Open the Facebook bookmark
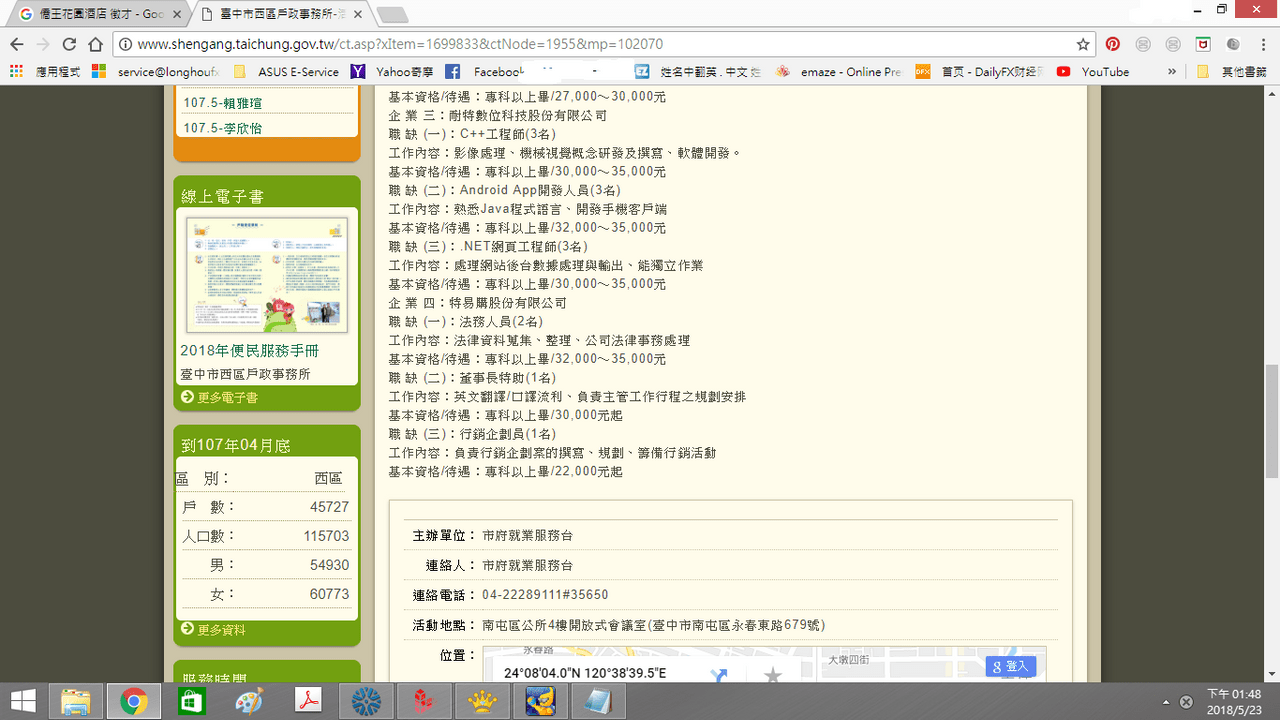Screen dimensions: 1280x720 point(484,72)
